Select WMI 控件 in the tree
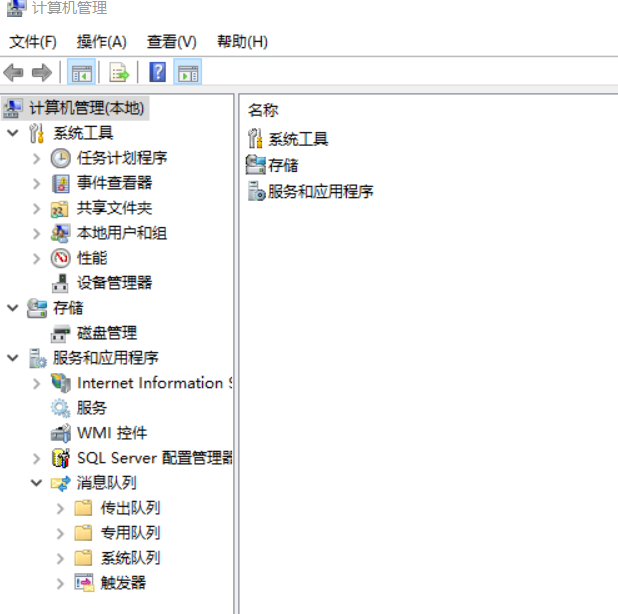 [111, 433]
